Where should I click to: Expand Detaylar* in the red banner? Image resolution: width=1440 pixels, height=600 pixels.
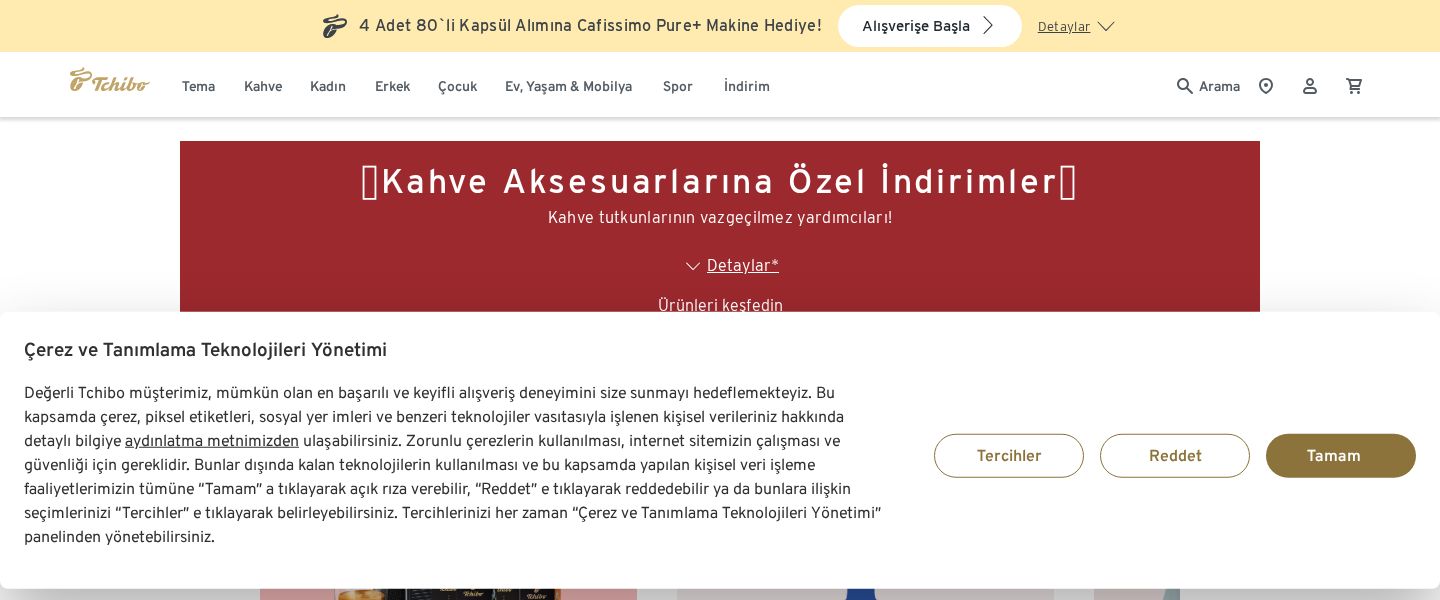(743, 266)
